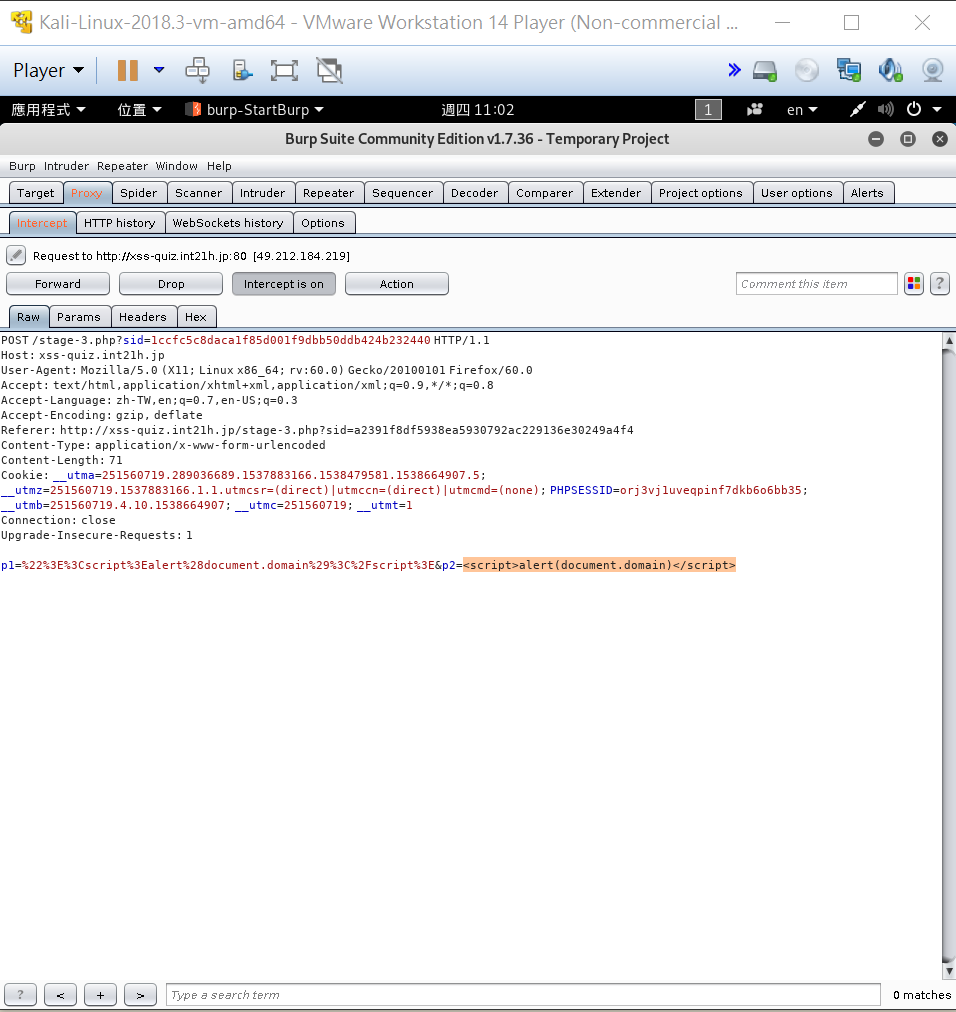Open the proxy Options sub-tab

click(x=323, y=223)
